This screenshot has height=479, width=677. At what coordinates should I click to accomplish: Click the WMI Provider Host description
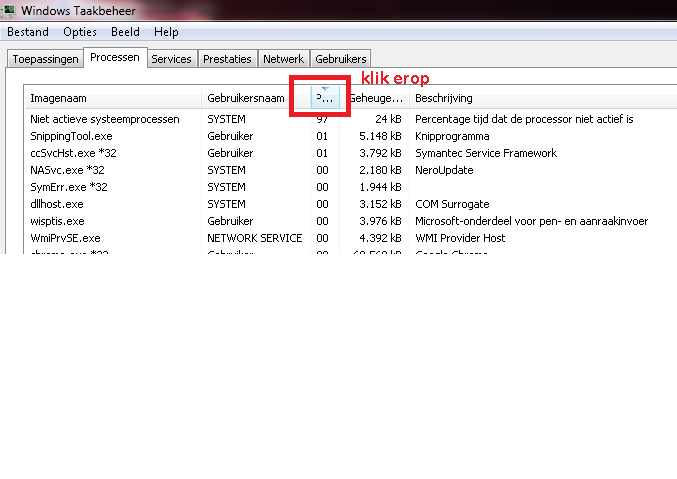click(460, 238)
